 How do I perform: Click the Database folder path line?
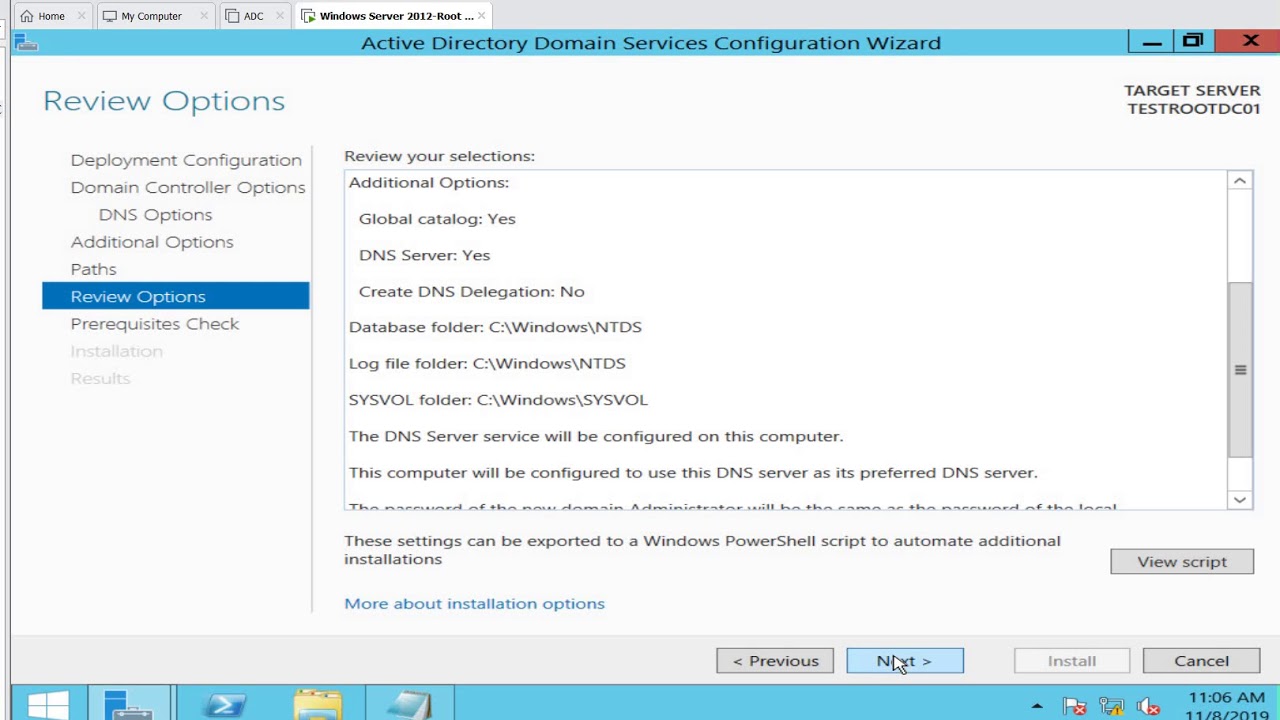495,327
